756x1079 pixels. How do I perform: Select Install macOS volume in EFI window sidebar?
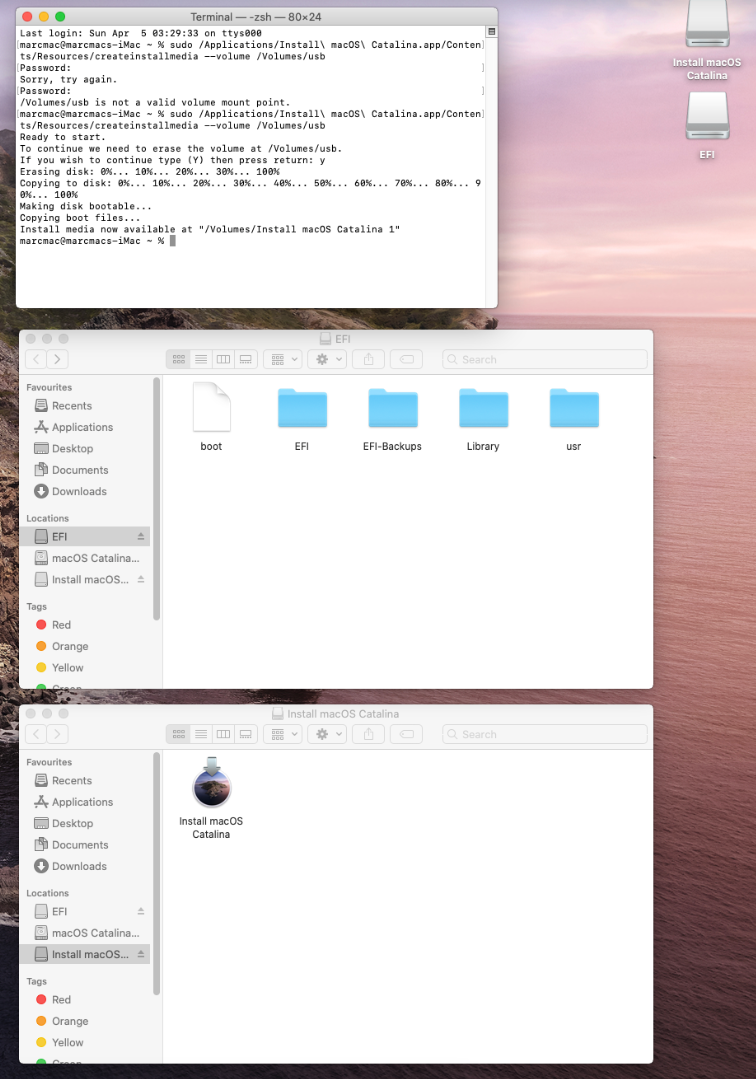85,579
